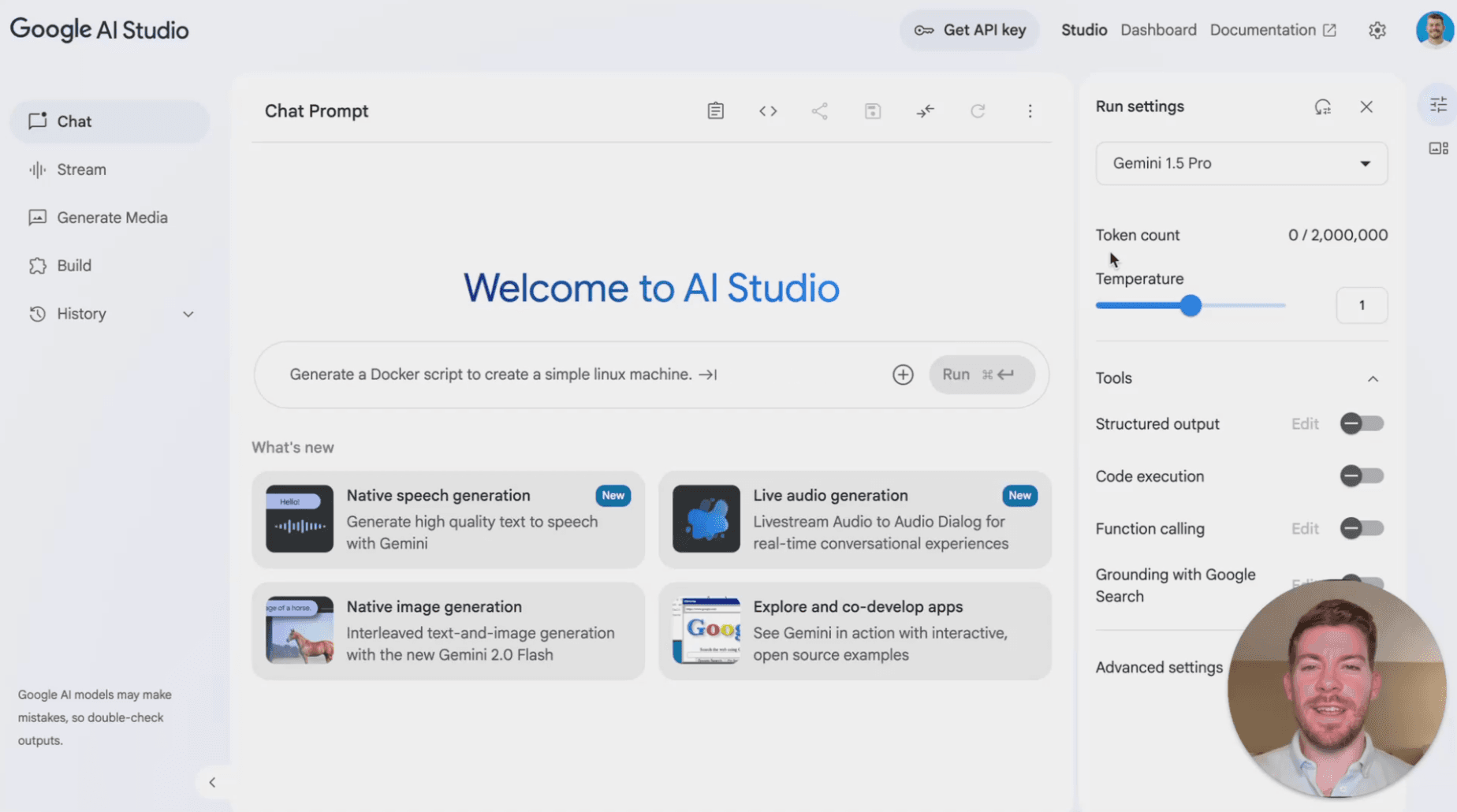Click the save prompt icon
The height and width of the screenshot is (812, 1457).
873,111
